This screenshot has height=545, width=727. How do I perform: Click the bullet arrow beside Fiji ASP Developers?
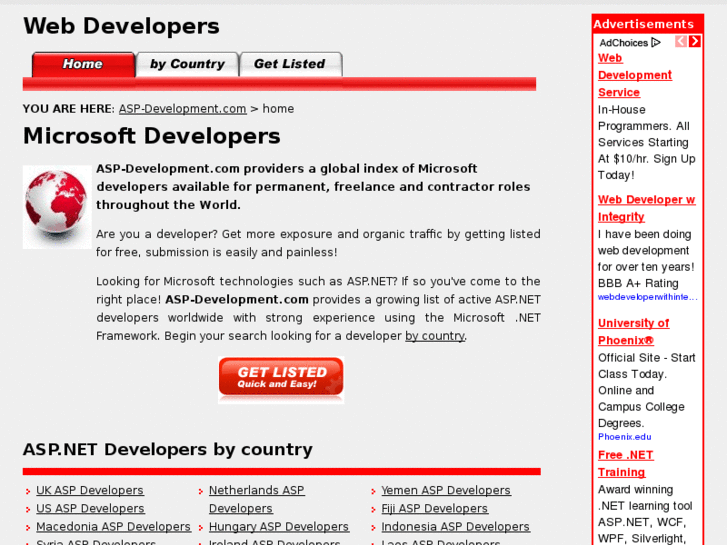pyautogui.click(x=373, y=510)
